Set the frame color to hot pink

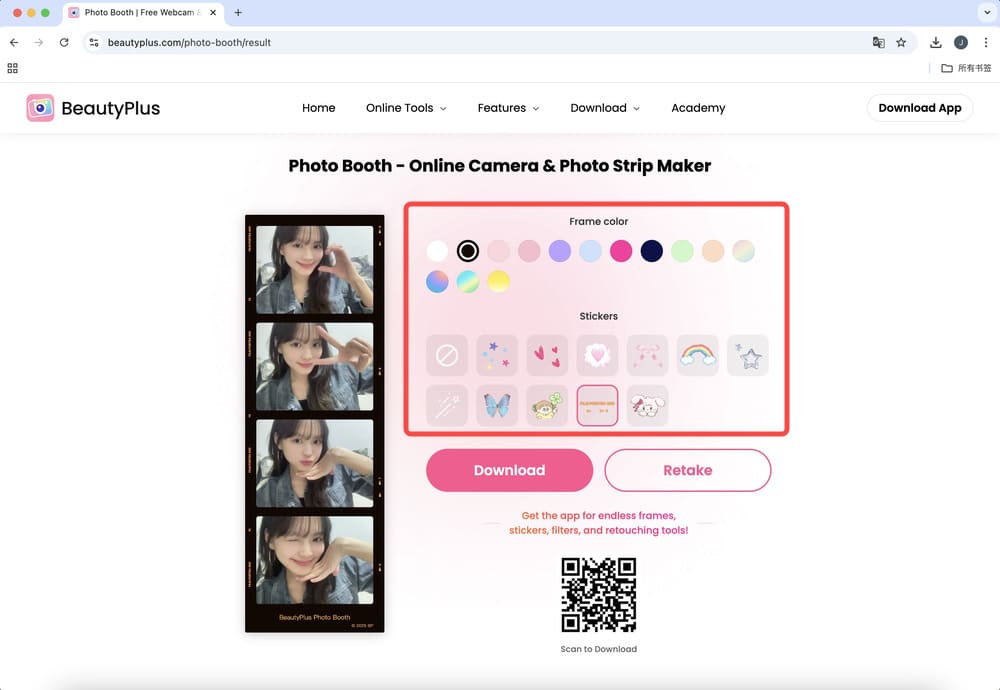(621, 251)
